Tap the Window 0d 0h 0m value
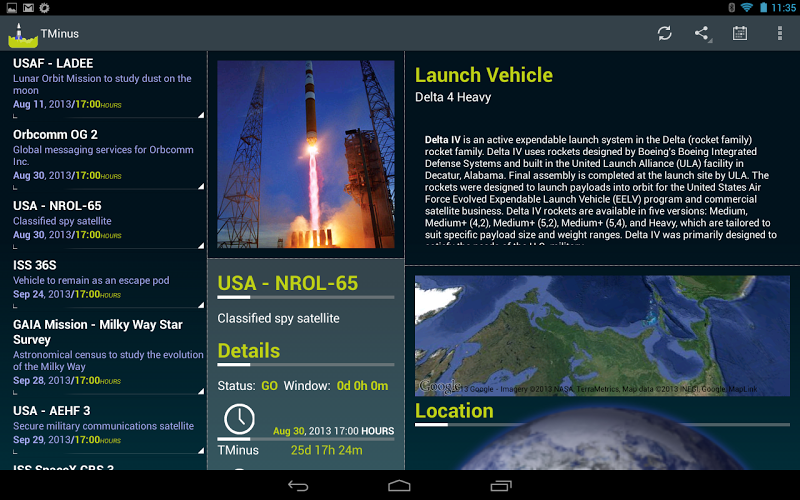The image size is (800, 500). [362, 386]
